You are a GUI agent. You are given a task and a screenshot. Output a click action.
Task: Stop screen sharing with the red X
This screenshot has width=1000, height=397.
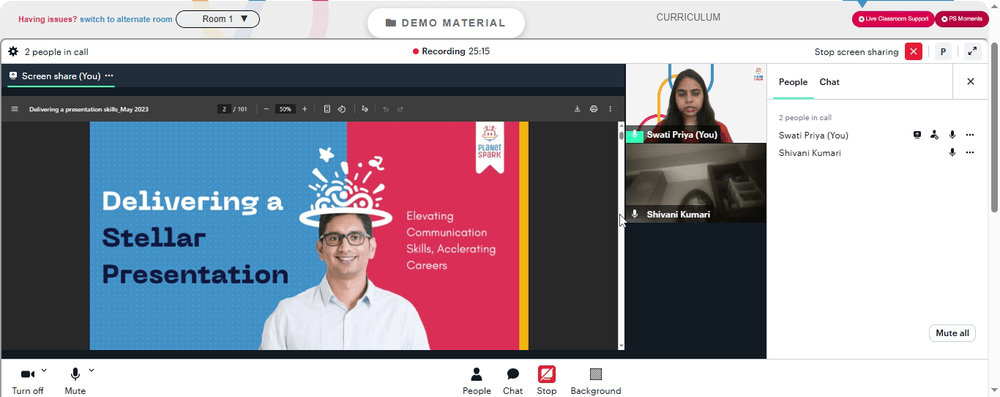913,52
